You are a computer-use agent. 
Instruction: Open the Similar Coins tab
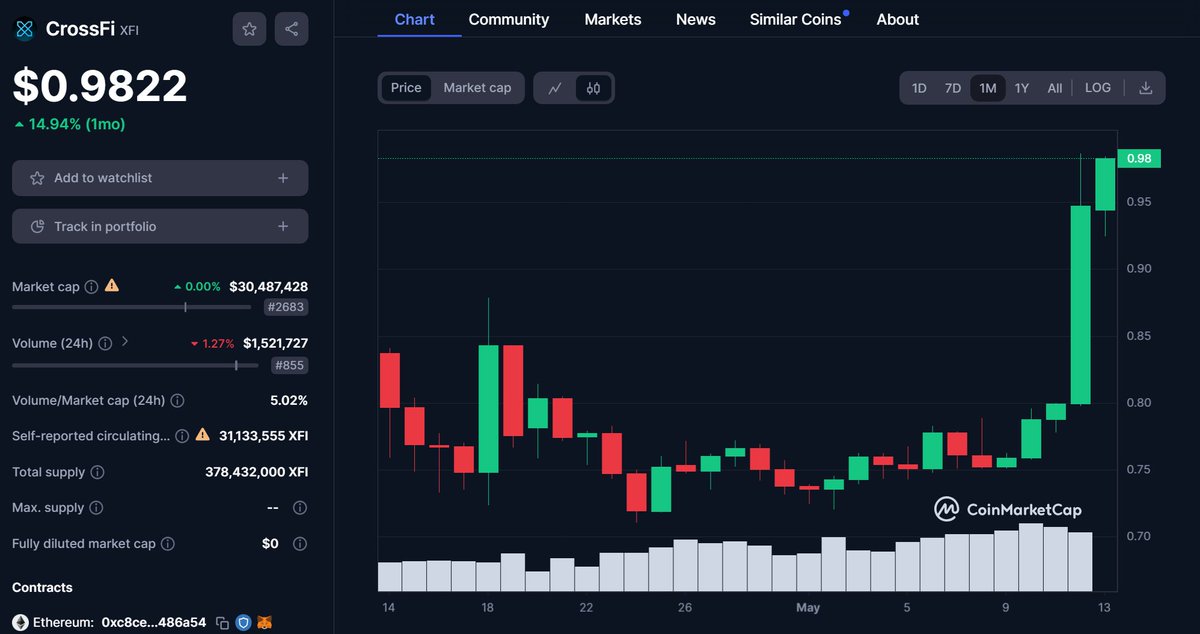[x=796, y=19]
